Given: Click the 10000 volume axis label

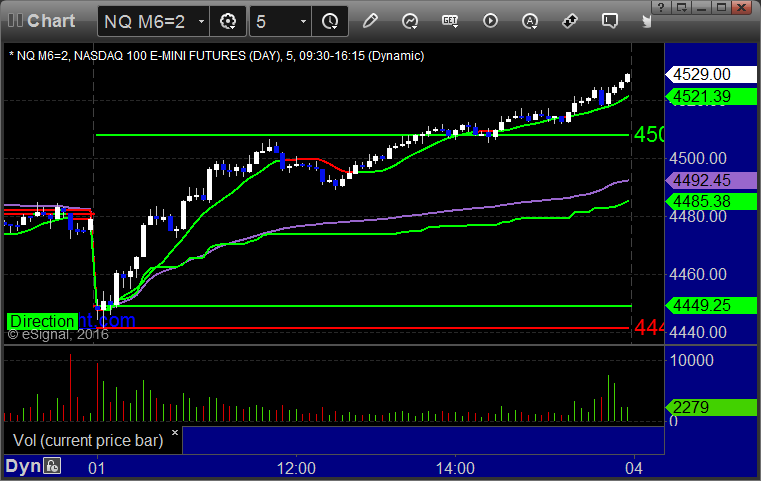Looking at the screenshot, I should pos(692,360).
